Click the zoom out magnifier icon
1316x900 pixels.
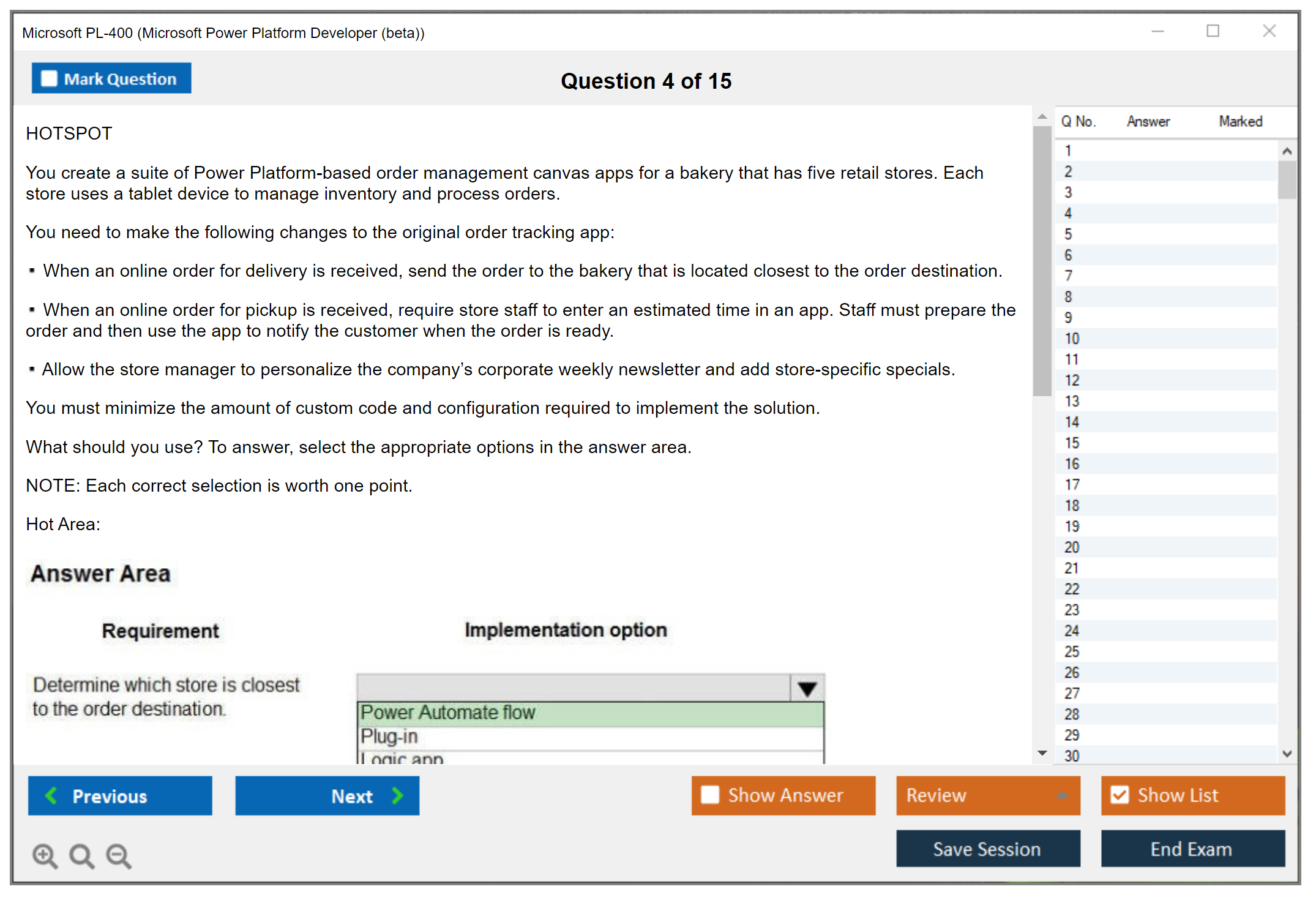[x=119, y=855]
